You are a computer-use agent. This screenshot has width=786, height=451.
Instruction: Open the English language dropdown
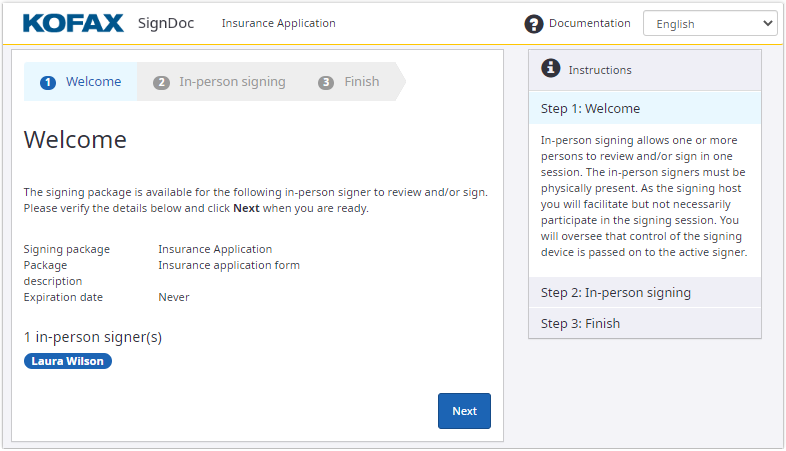point(709,24)
